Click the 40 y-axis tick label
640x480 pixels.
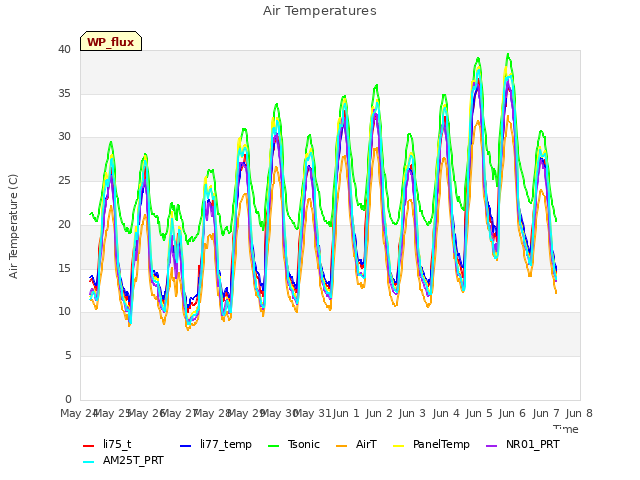64,50
